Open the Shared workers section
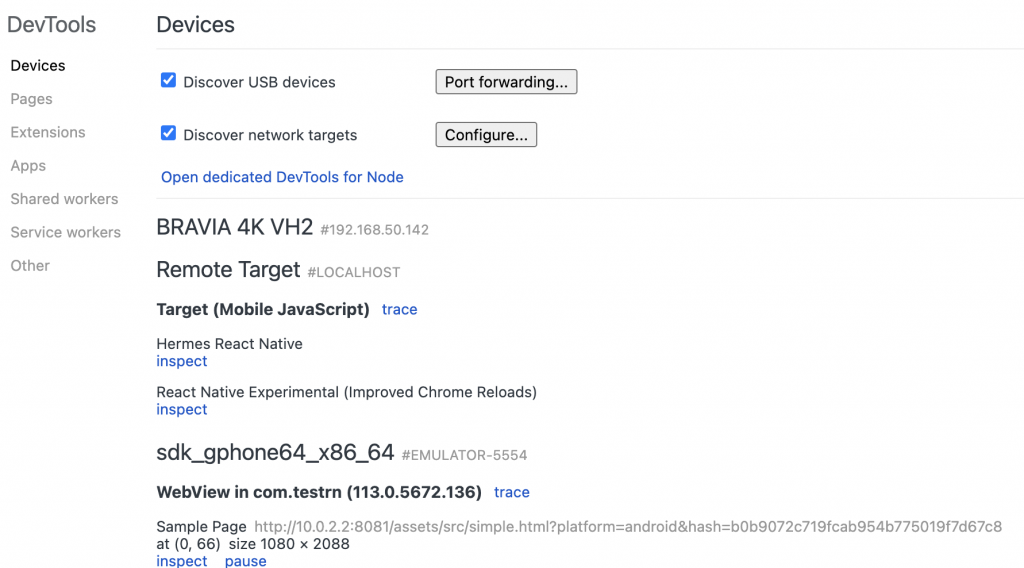The height and width of the screenshot is (568, 1024). (64, 198)
